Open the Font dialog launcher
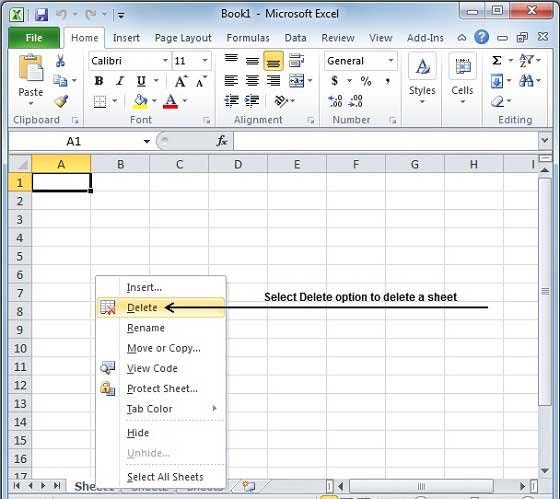The image size is (560, 499). pyautogui.click(x=206, y=120)
